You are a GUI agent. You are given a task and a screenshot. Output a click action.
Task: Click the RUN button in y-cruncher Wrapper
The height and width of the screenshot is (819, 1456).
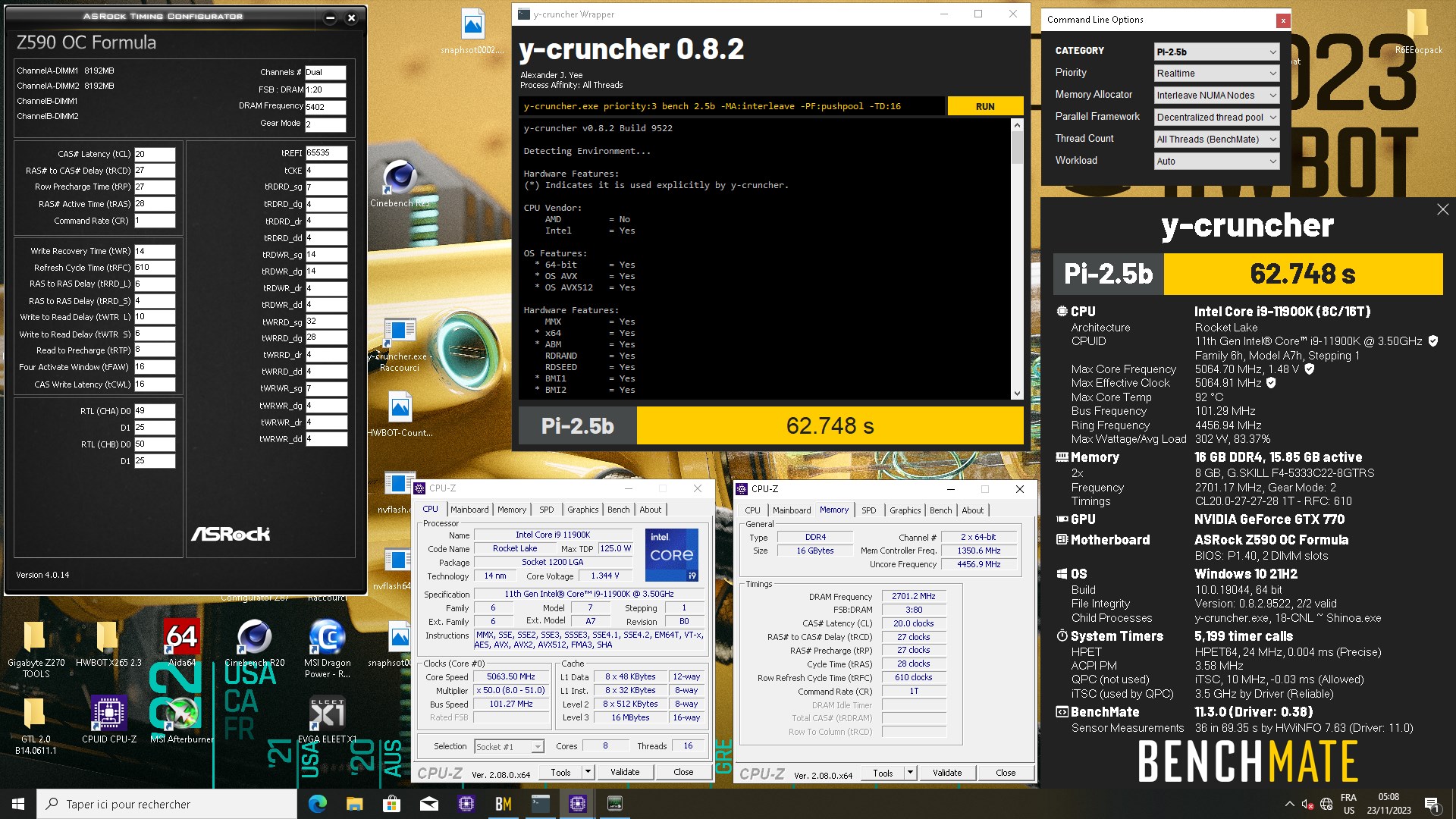(x=985, y=106)
